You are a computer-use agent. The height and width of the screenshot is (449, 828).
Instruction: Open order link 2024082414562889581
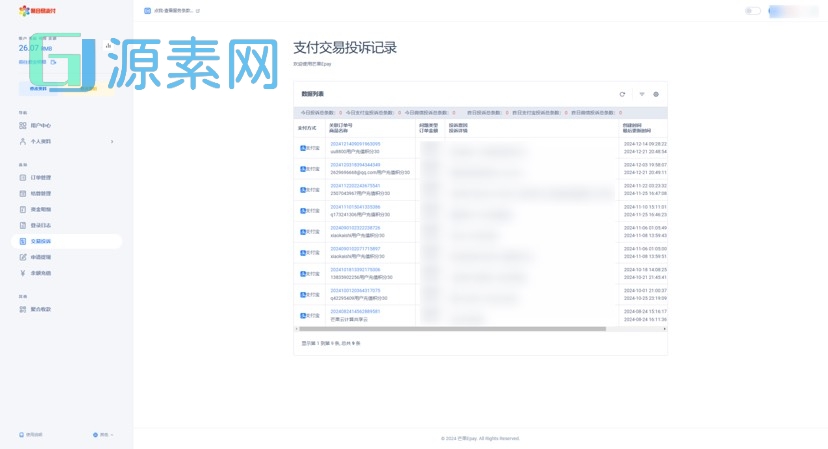pos(355,311)
